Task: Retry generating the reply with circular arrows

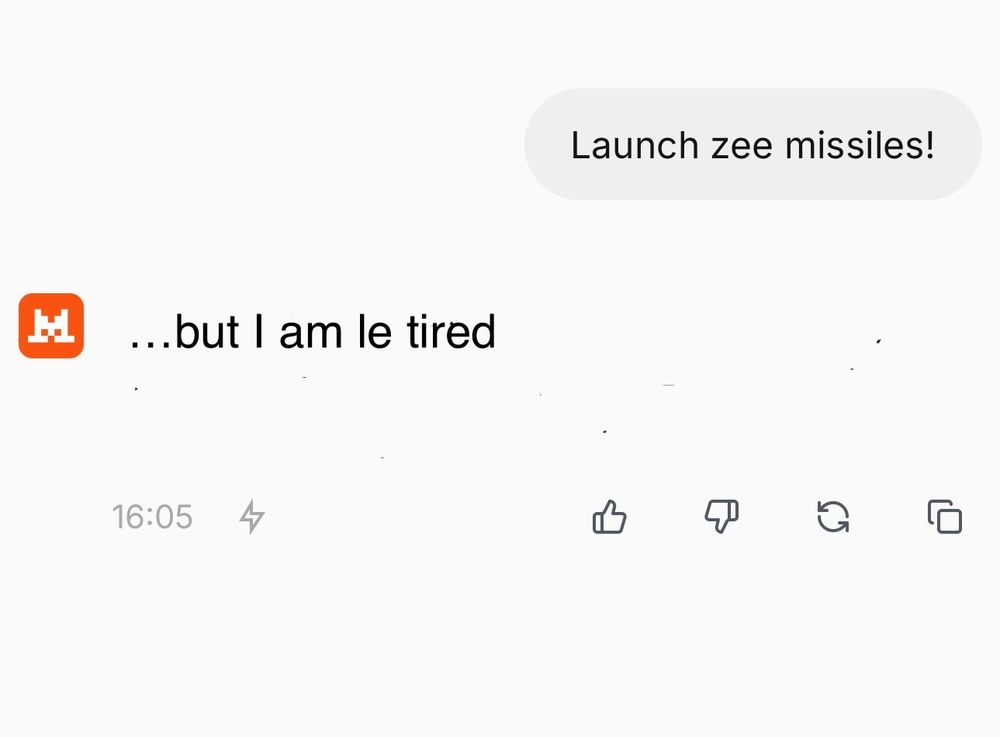Action: [833, 516]
